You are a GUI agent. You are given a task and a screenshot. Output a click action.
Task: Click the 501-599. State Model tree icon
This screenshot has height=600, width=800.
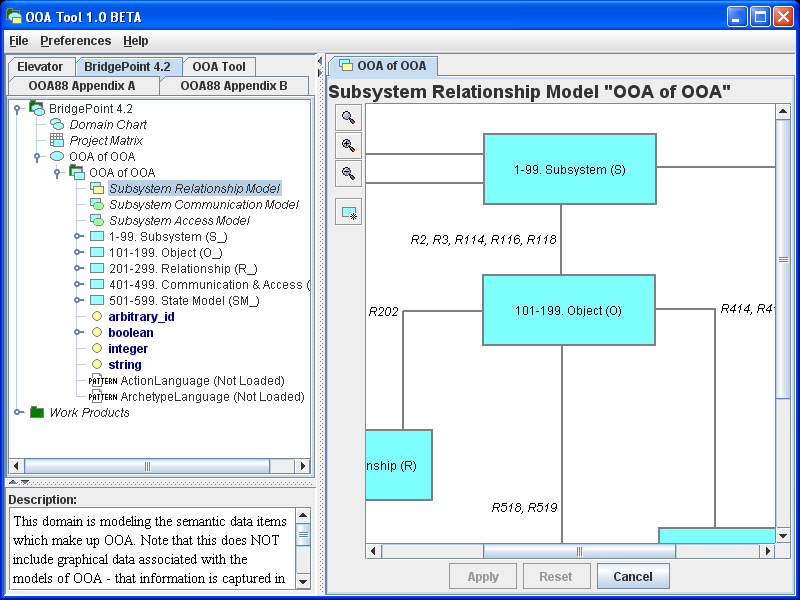coord(97,301)
